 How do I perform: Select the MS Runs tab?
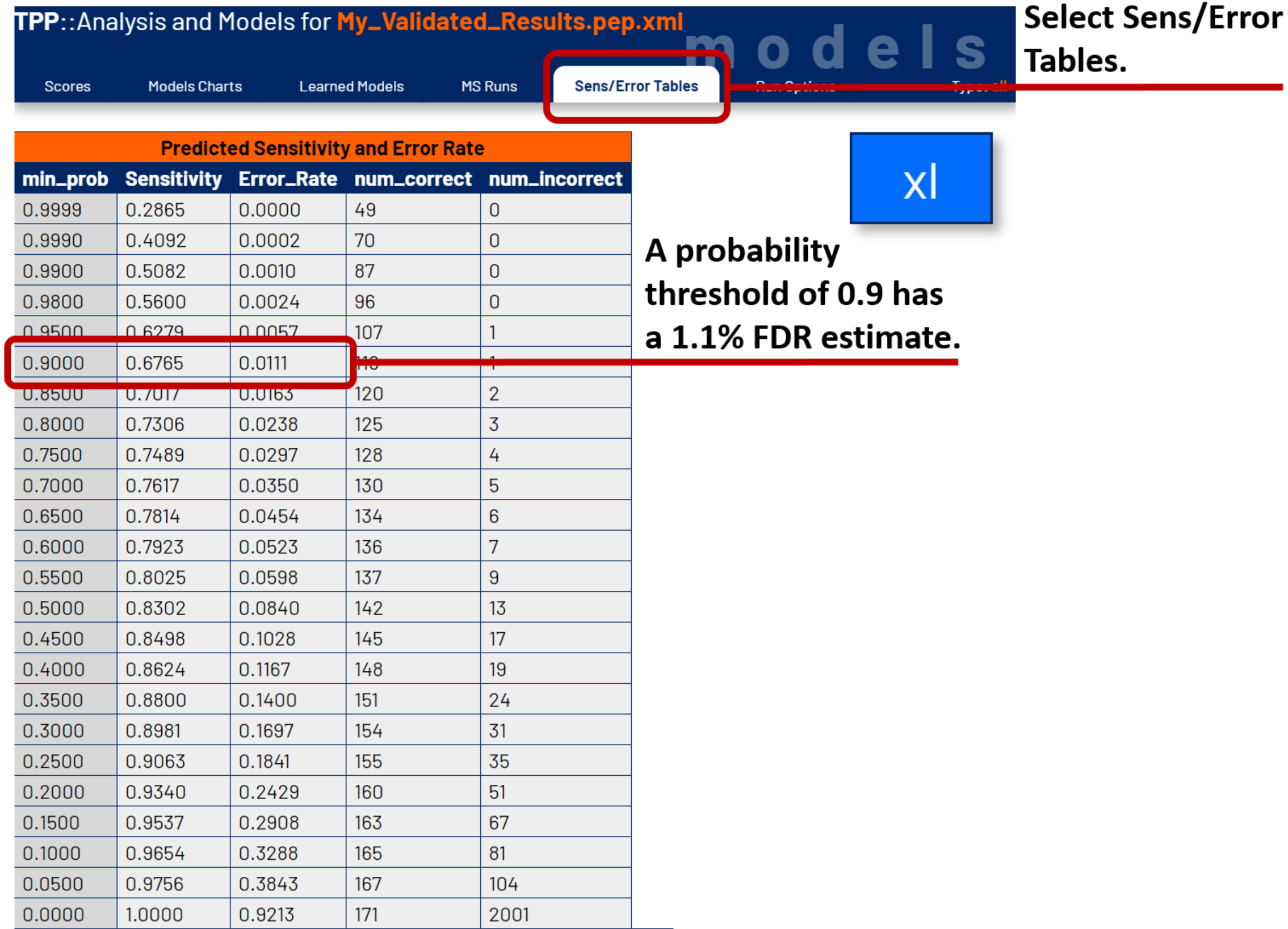(x=488, y=86)
